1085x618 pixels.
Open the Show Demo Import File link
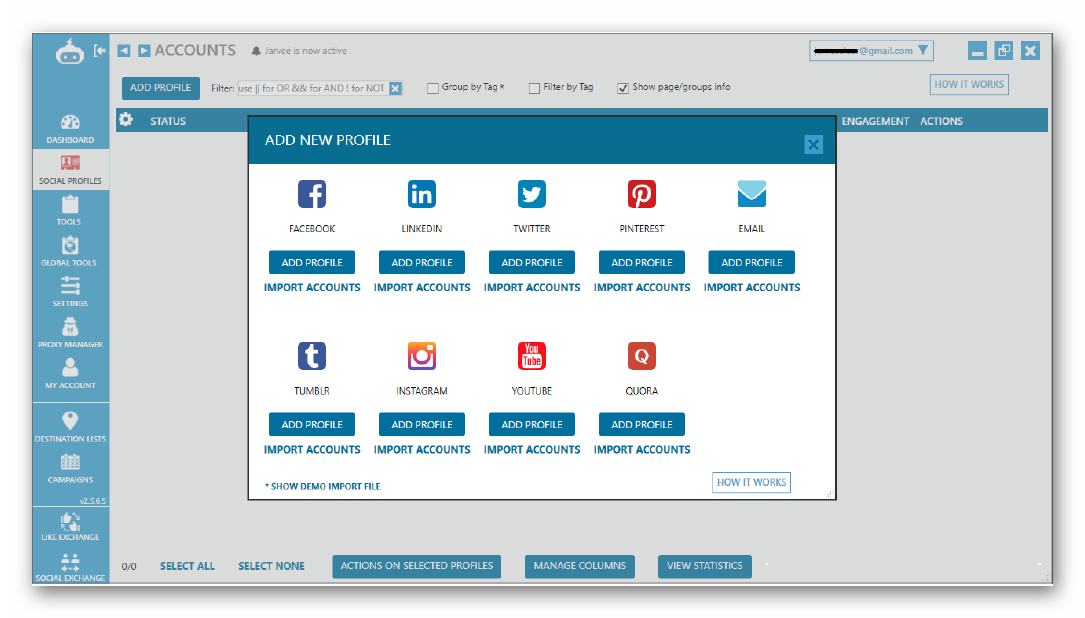click(x=322, y=487)
